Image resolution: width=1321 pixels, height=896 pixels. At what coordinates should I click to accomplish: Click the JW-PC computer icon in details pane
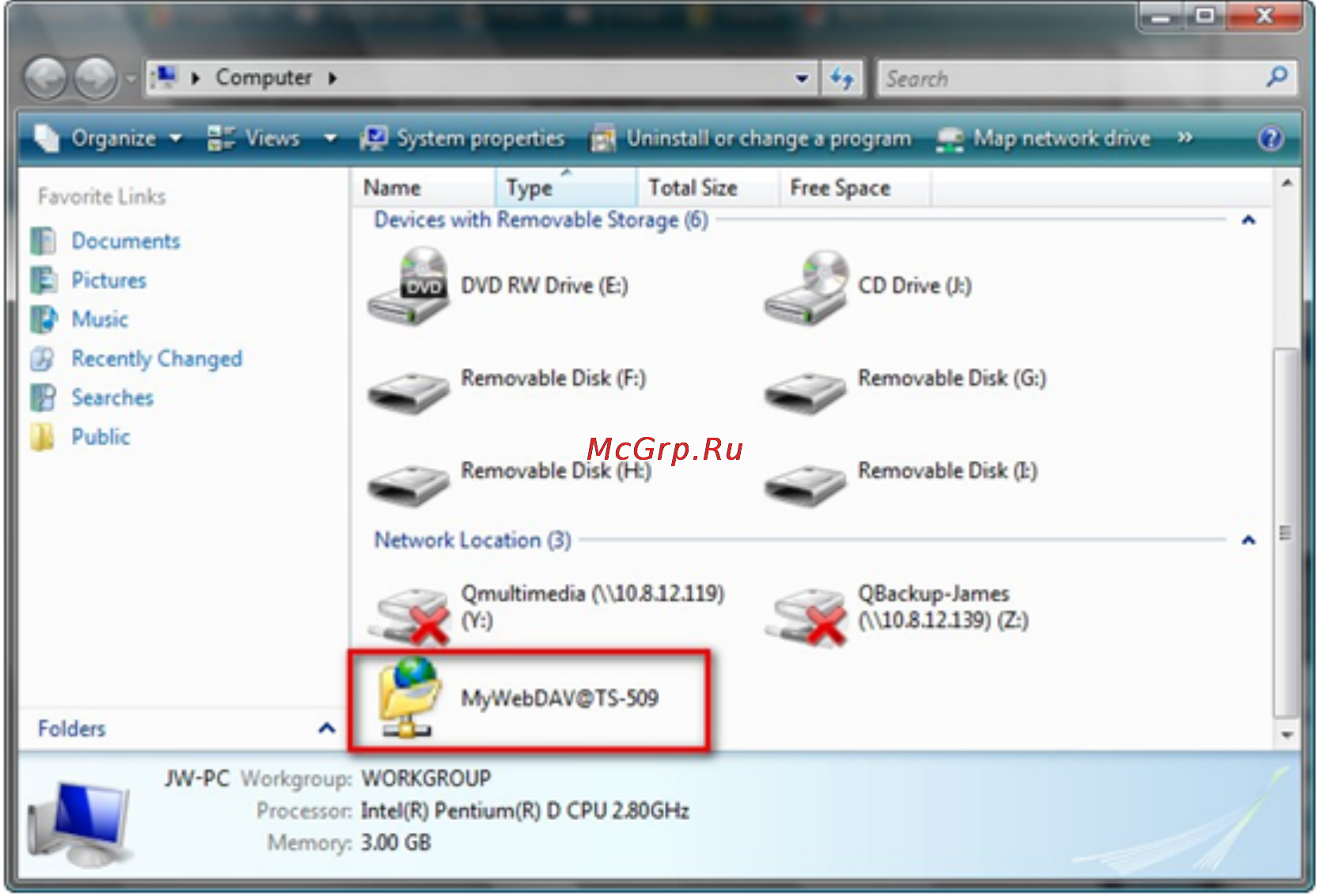point(82,822)
